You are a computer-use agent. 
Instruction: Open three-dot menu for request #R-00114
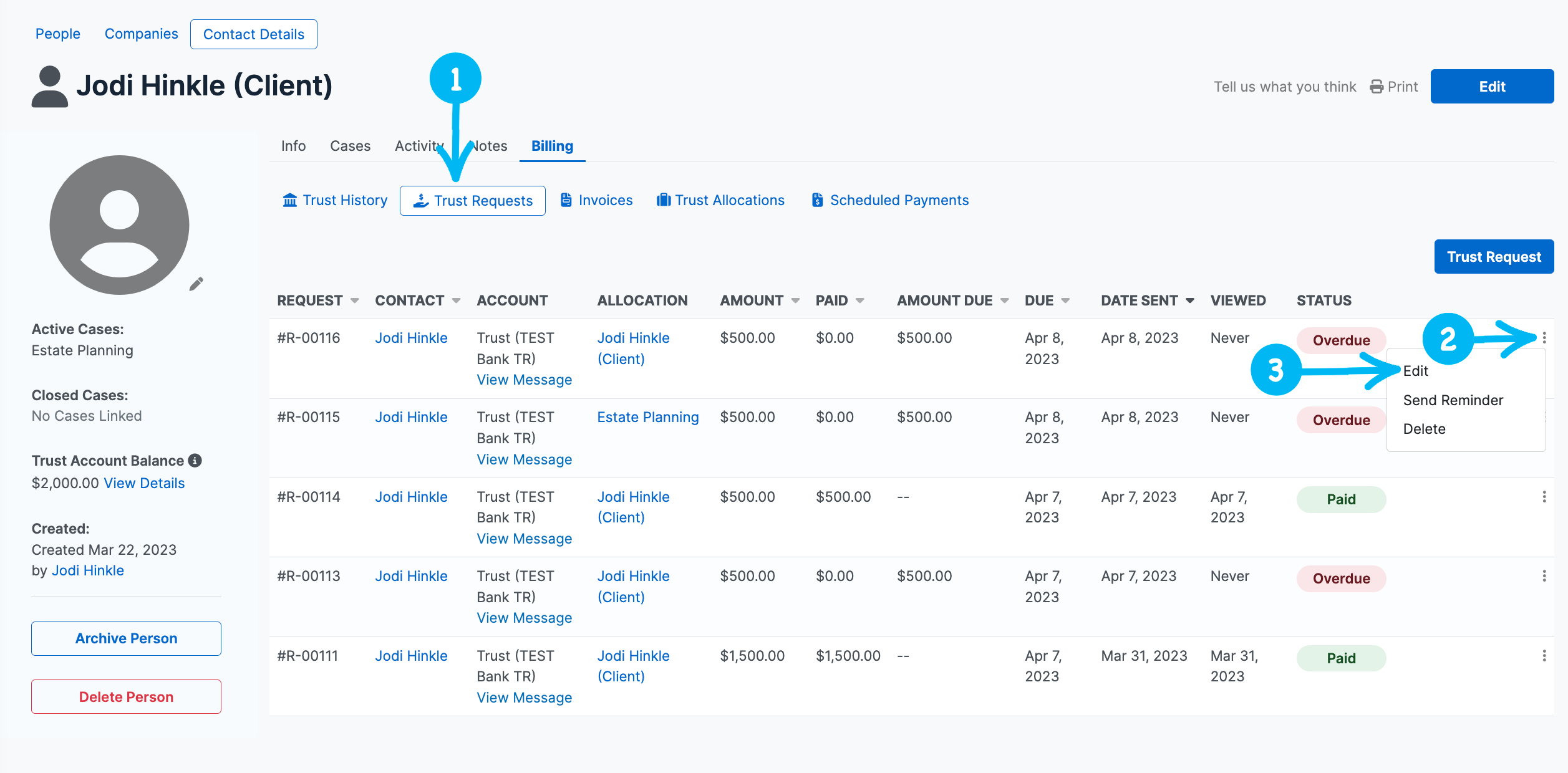1544,497
